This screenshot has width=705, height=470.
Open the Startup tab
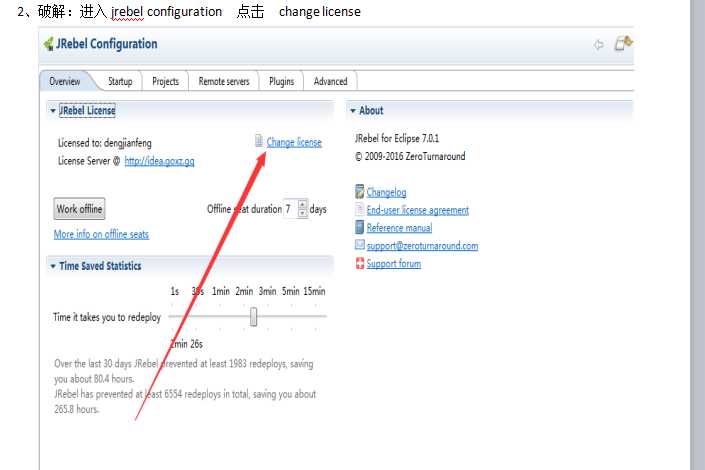120,81
